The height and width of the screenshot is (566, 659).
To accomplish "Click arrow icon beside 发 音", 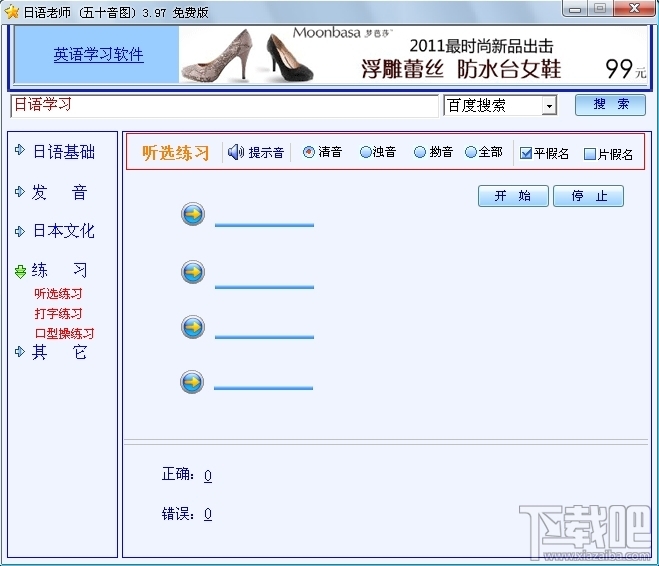I will point(19,192).
